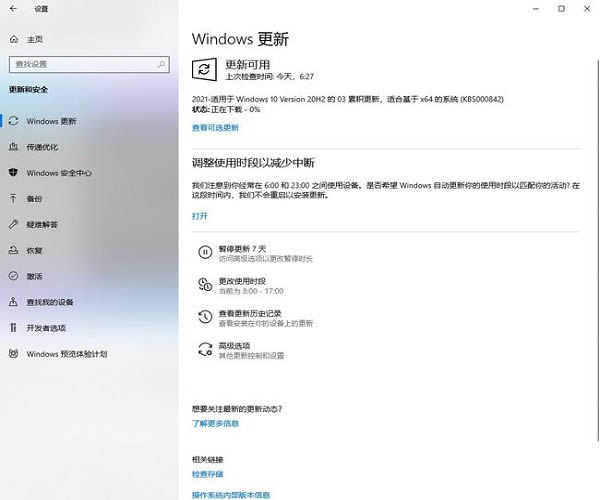Click 更改使用时段 change active hours
This screenshot has height=500, width=600.
coord(242,281)
